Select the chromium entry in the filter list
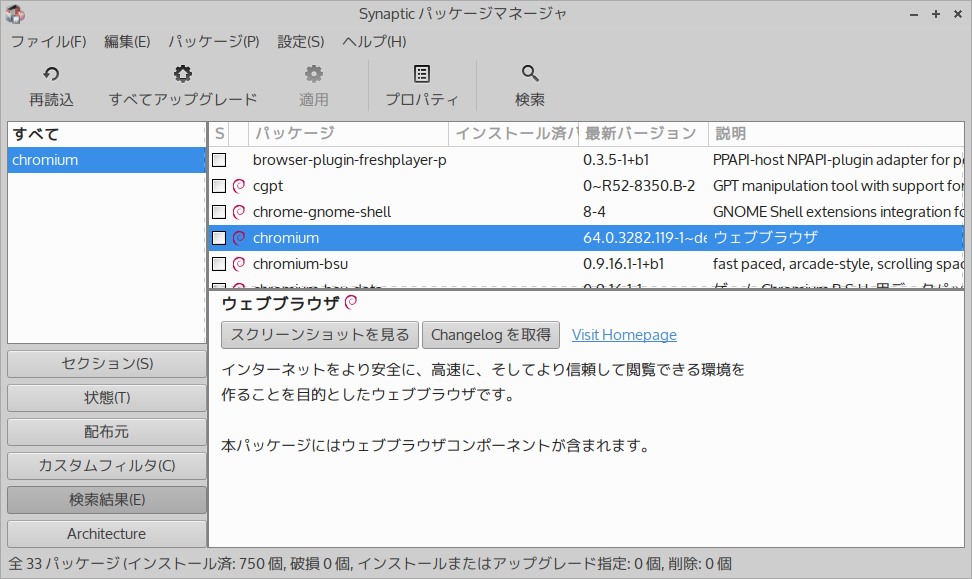The width and height of the screenshot is (972, 579). tap(45, 160)
